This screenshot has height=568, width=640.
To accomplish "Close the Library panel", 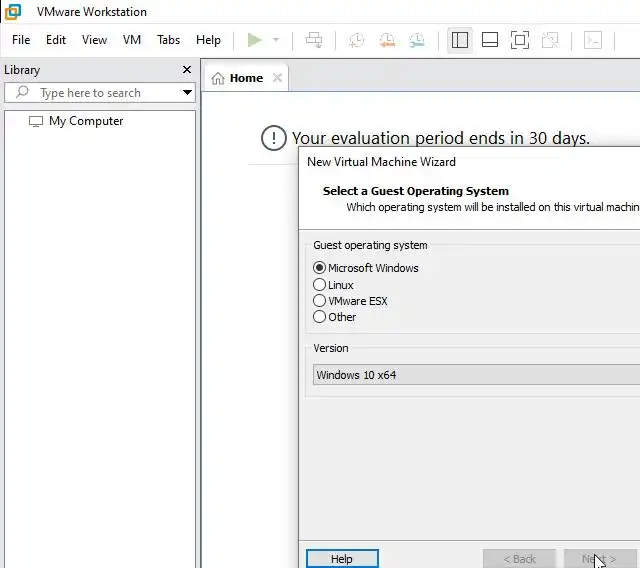I will point(187,70).
